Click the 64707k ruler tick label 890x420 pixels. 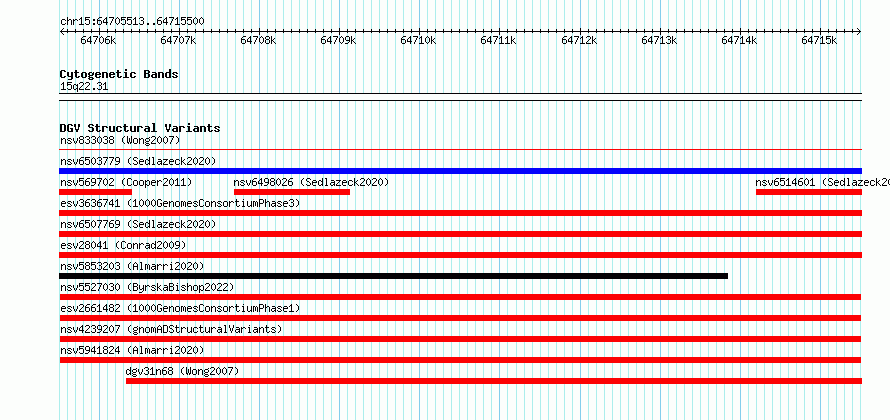tap(178, 41)
